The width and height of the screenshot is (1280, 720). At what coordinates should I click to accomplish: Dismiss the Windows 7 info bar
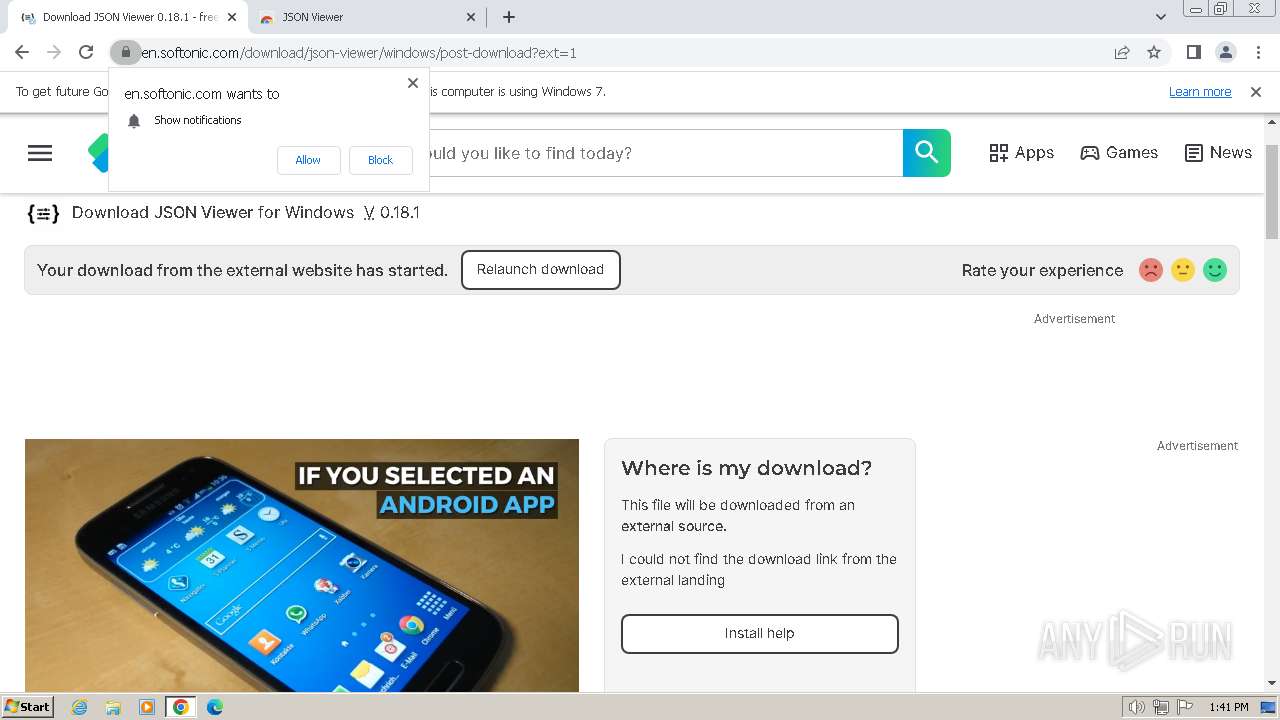(x=1256, y=91)
